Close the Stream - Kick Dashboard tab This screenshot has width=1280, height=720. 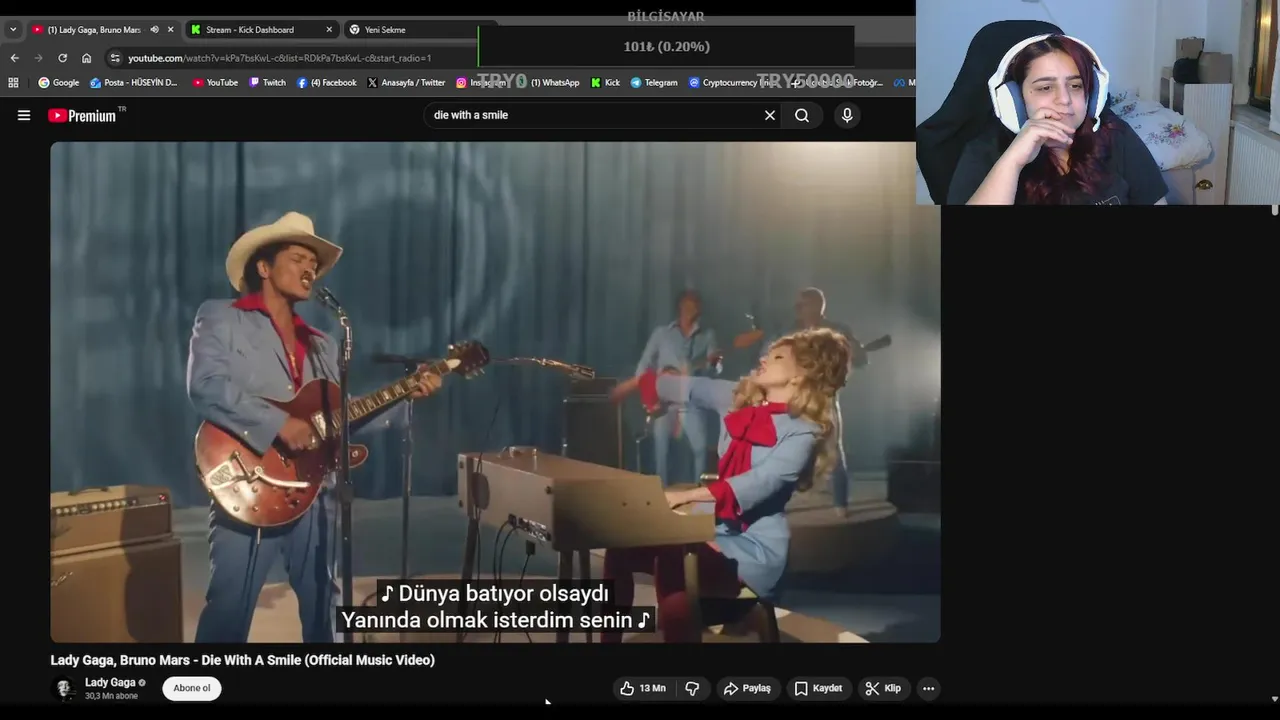click(329, 30)
